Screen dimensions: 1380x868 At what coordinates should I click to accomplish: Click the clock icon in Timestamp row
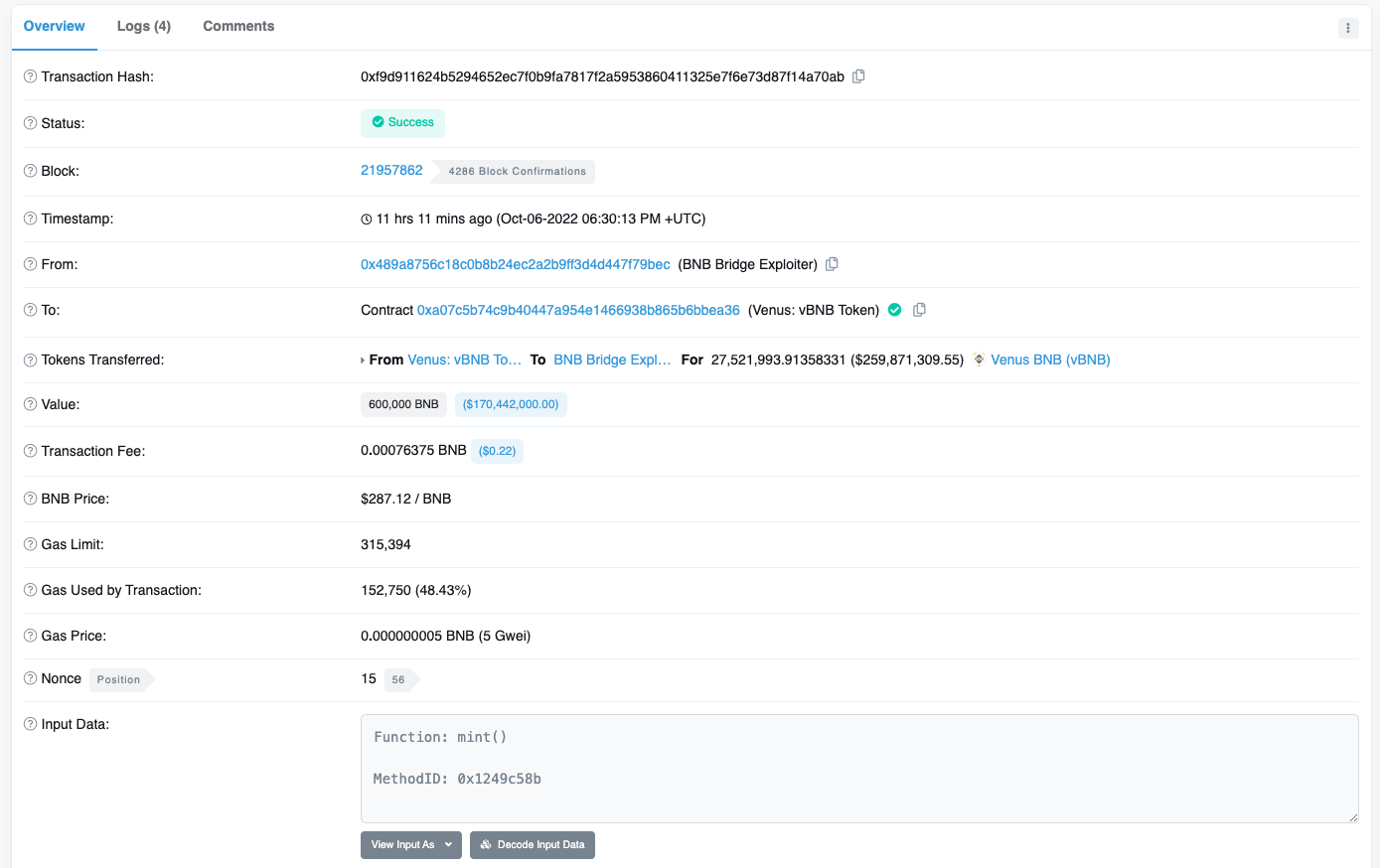pyautogui.click(x=367, y=219)
